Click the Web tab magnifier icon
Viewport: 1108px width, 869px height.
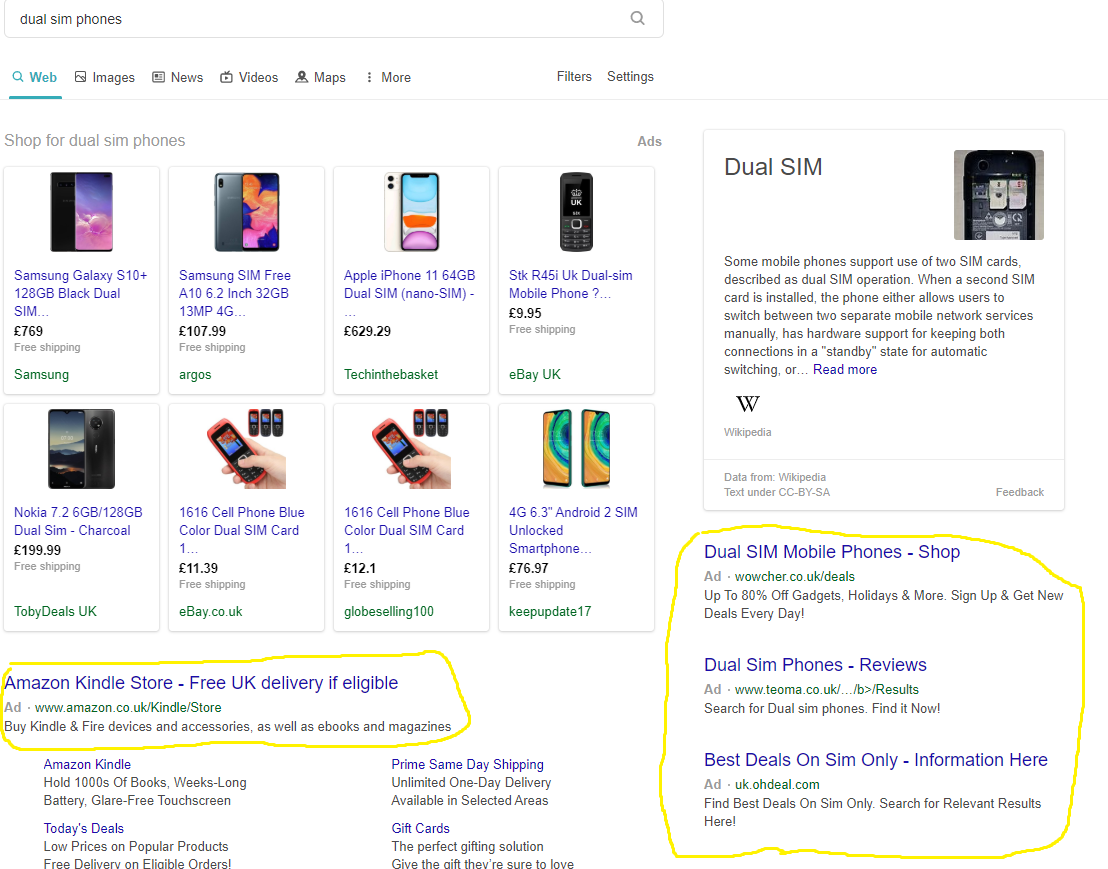point(18,76)
